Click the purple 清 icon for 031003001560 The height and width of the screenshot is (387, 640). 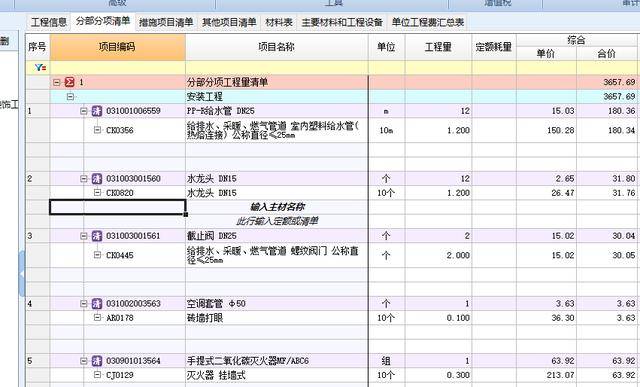click(x=97, y=179)
